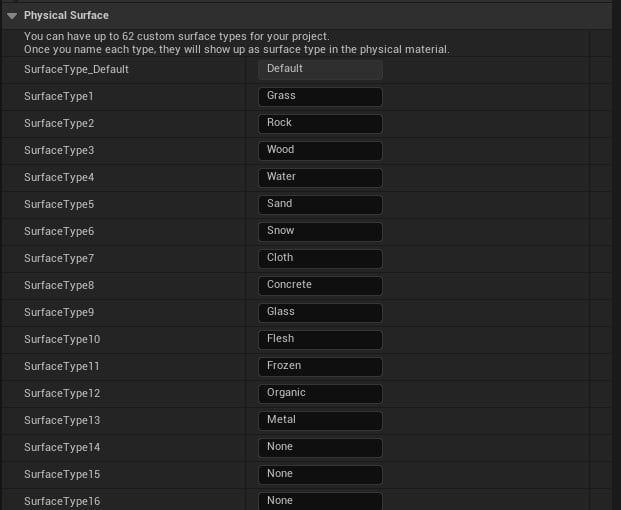Select the SurfaceType11 label
The width and height of the screenshot is (621, 510).
61,366
